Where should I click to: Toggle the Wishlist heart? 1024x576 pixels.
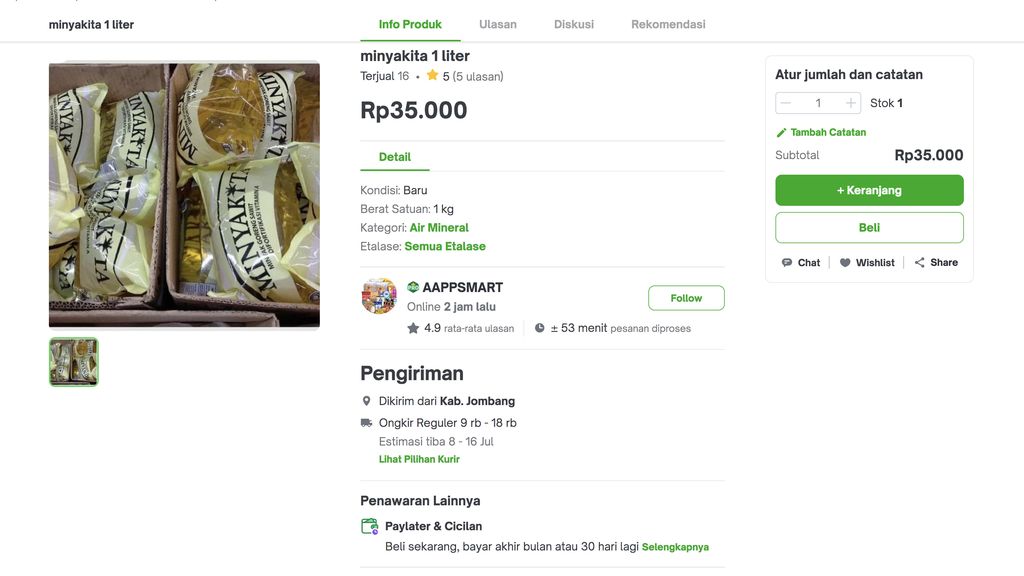coord(845,262)
